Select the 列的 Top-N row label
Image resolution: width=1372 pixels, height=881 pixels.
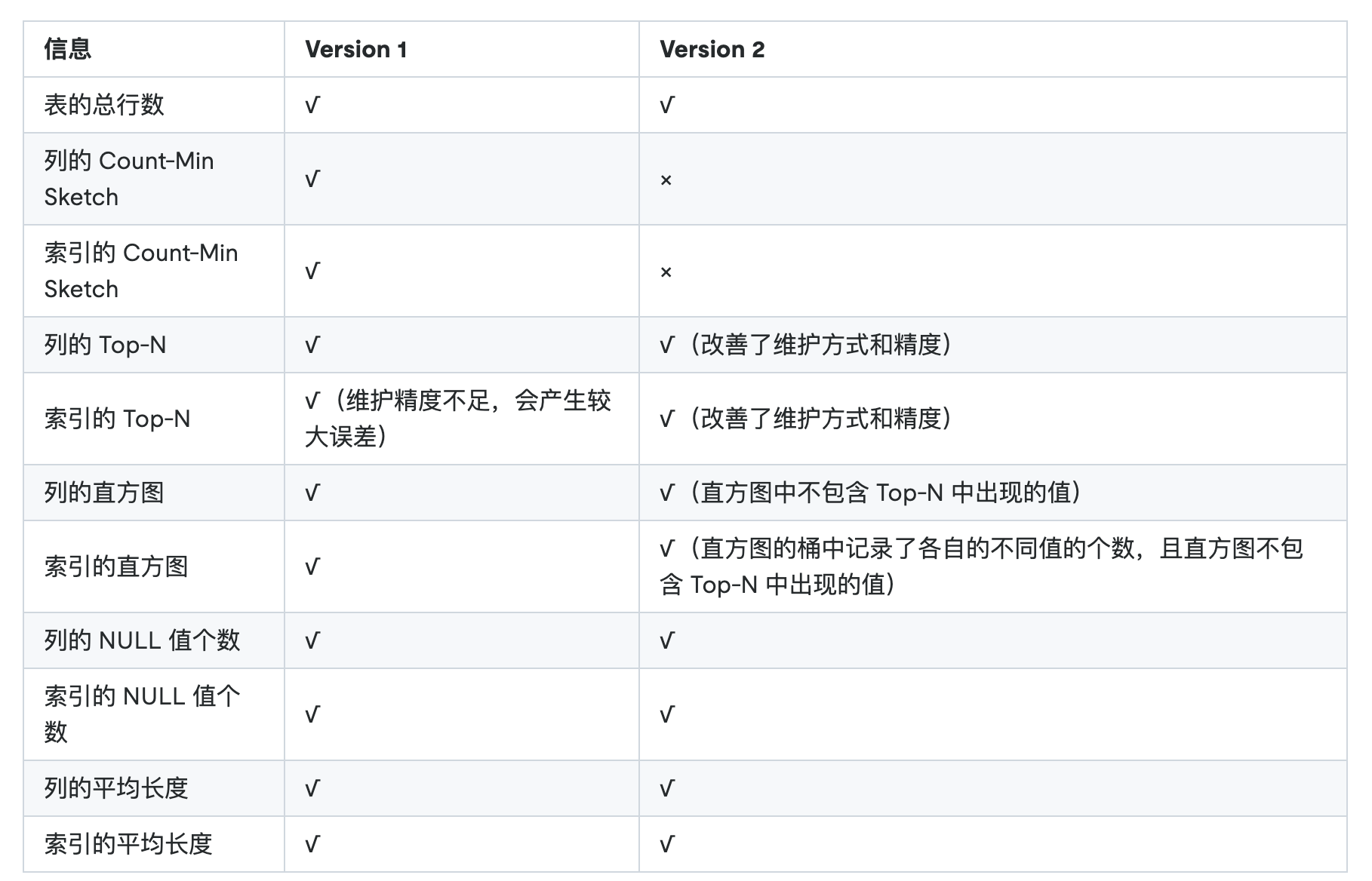tap(105, 345)
